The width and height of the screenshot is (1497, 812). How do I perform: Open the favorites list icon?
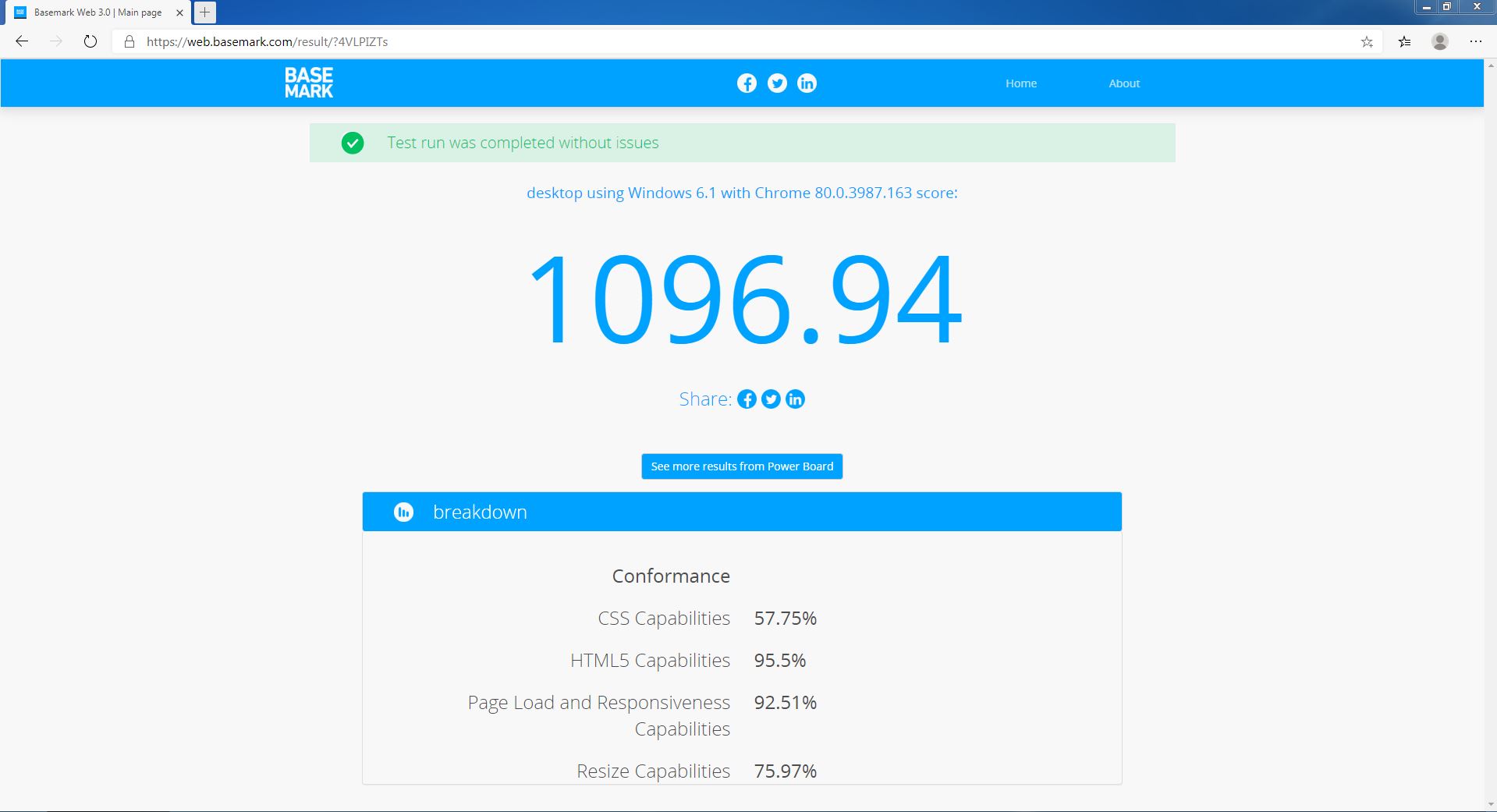point(1405,42)
